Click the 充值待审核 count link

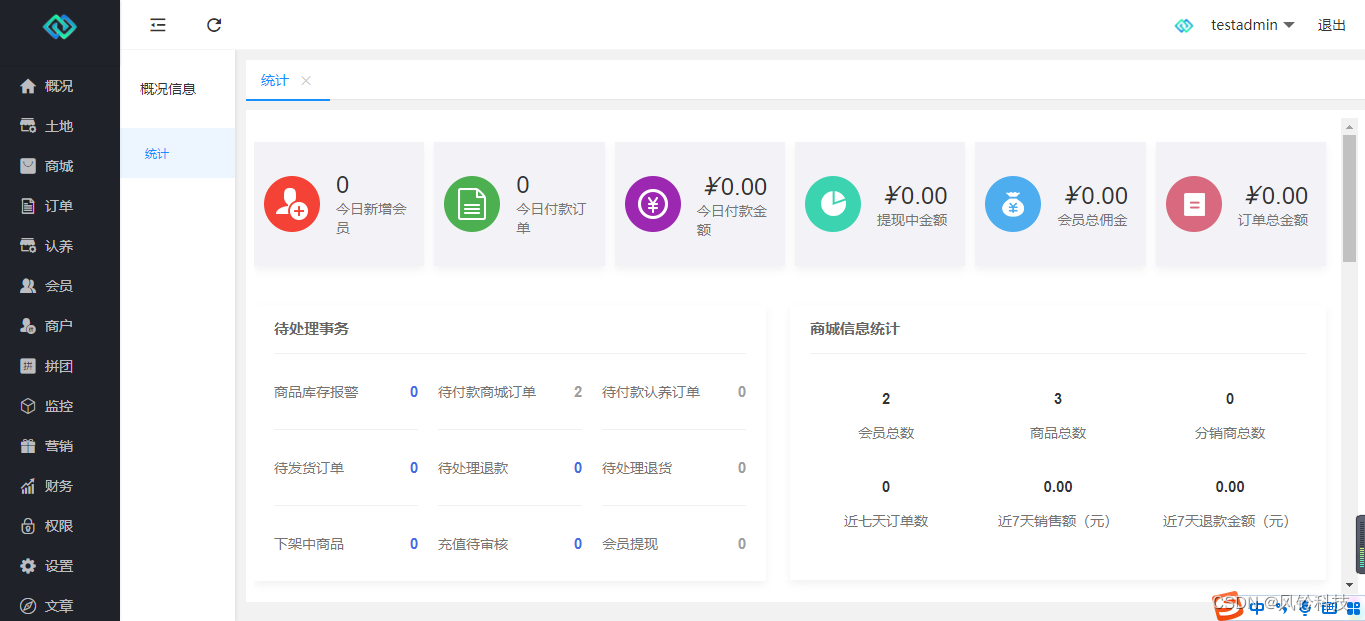tap(578, 544)
